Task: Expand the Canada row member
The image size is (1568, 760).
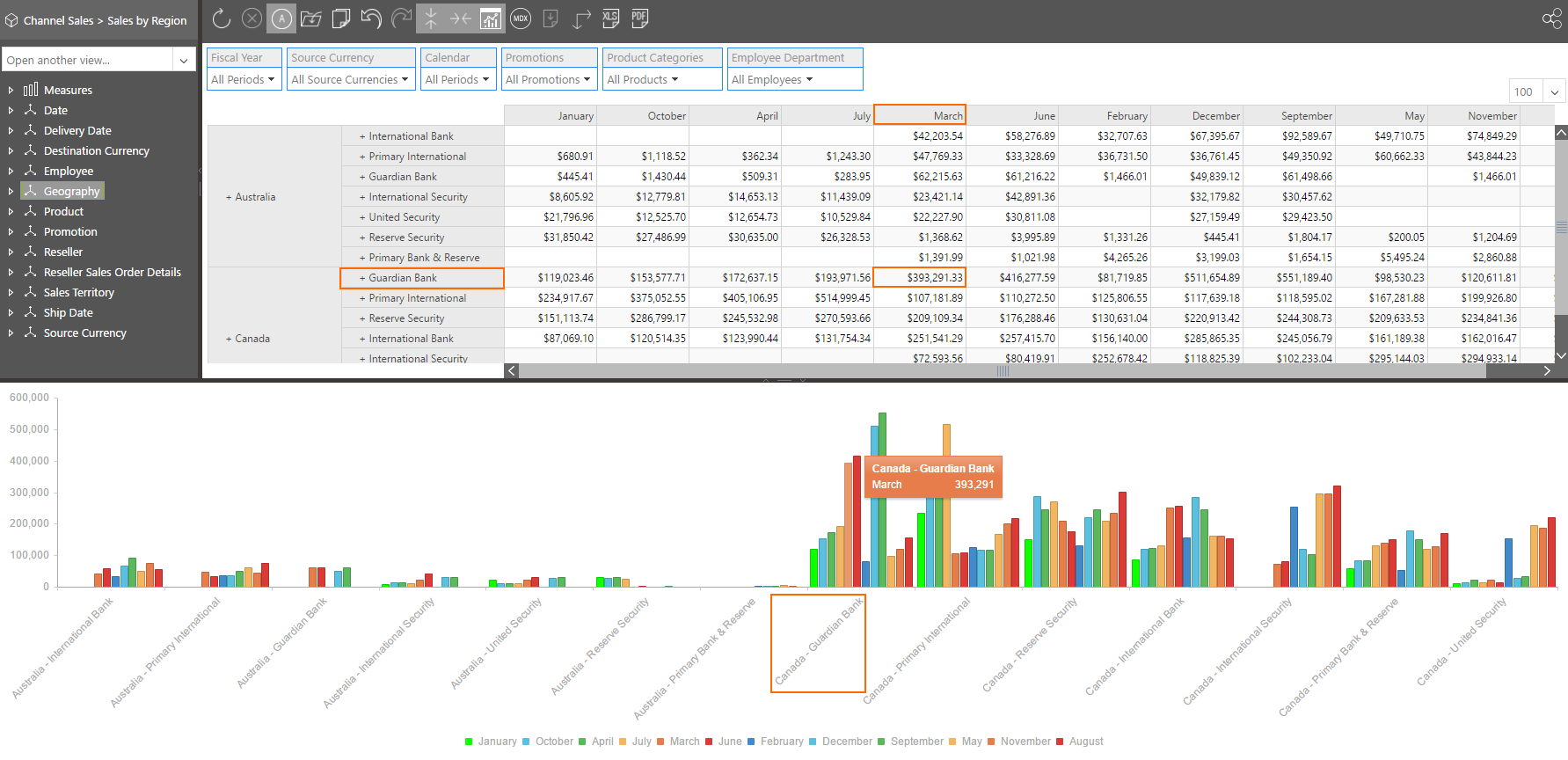Action: 229,339
